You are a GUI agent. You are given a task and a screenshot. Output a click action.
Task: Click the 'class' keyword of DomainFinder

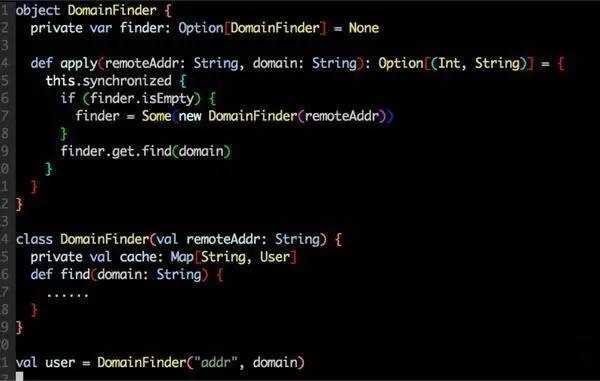(x=34, y=239)
